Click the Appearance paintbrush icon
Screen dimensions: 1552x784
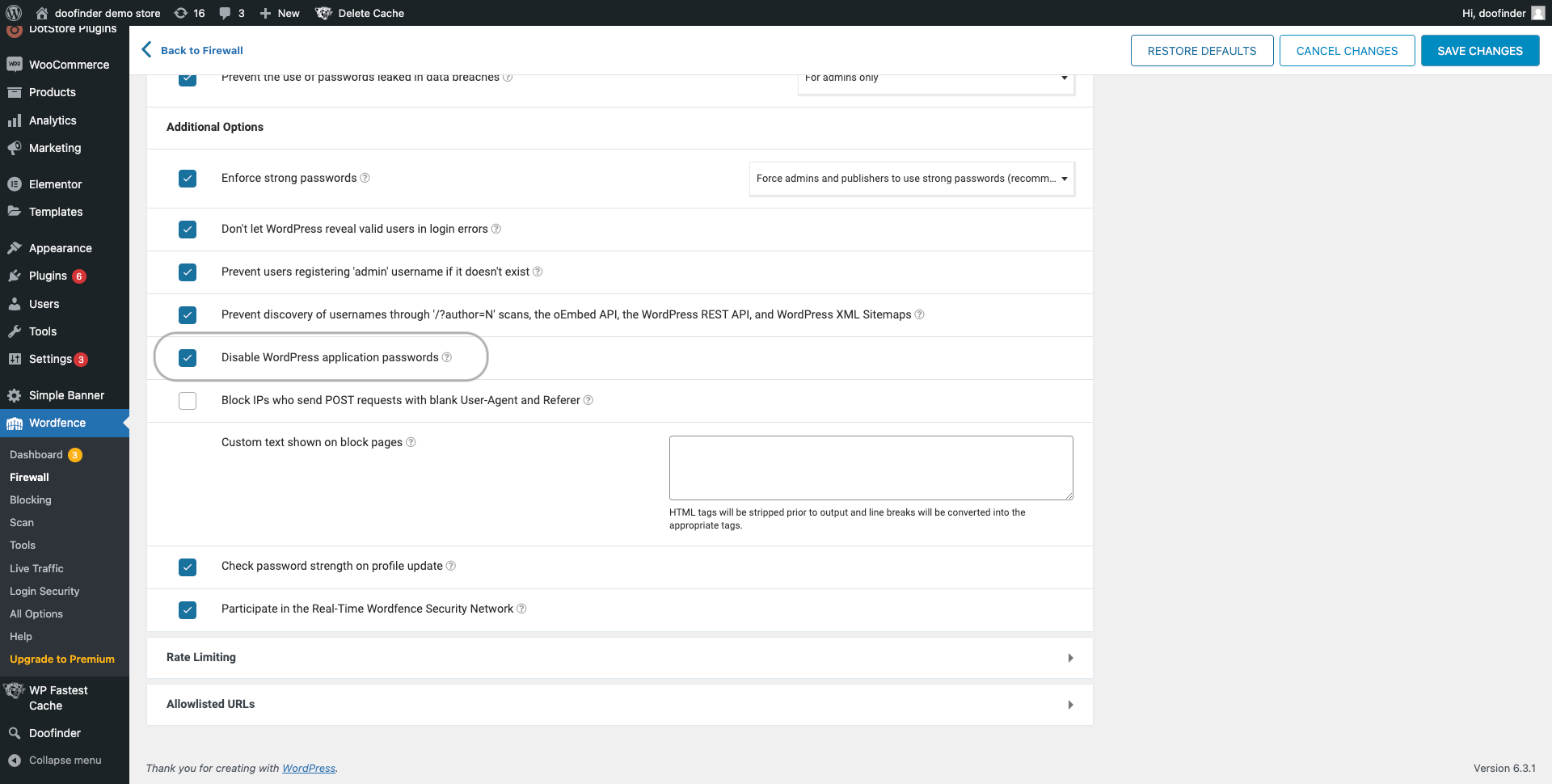point(15,248)
